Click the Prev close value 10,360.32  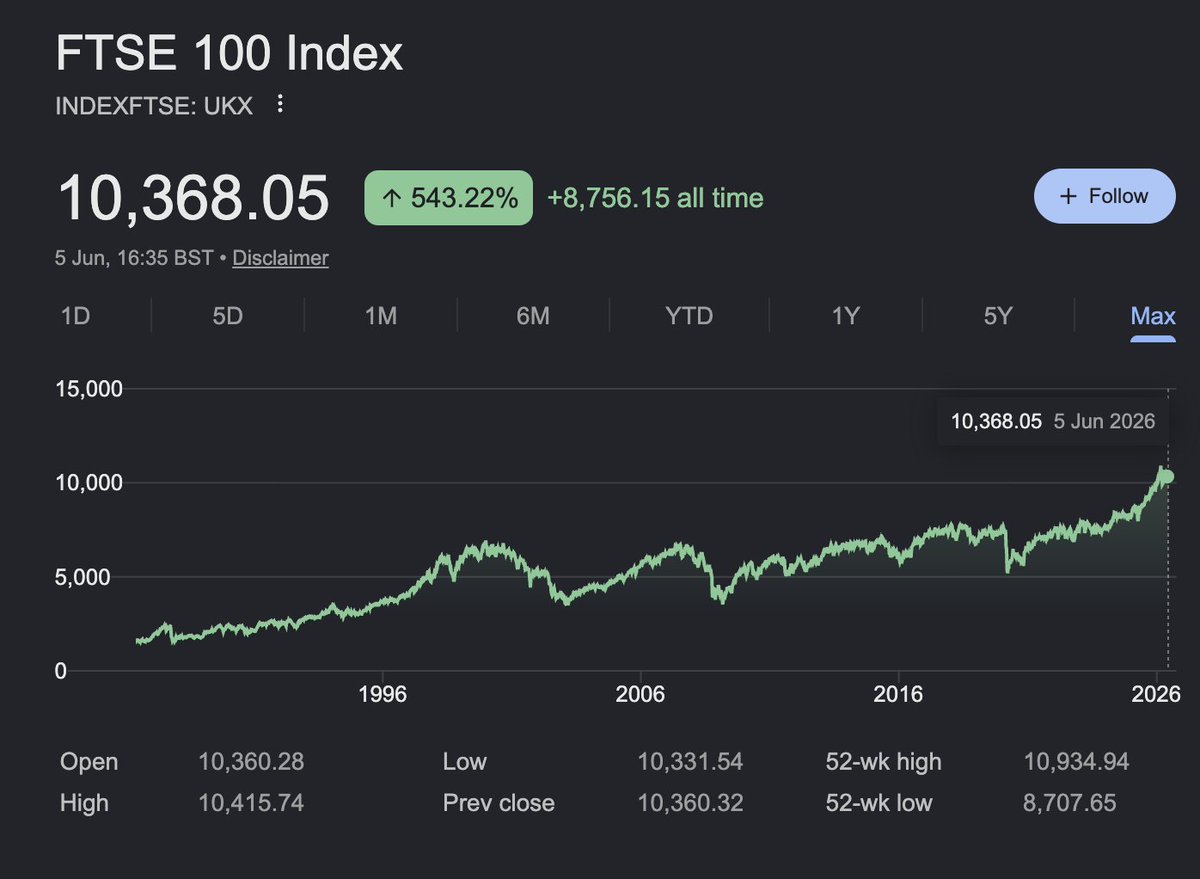point(690,803)
